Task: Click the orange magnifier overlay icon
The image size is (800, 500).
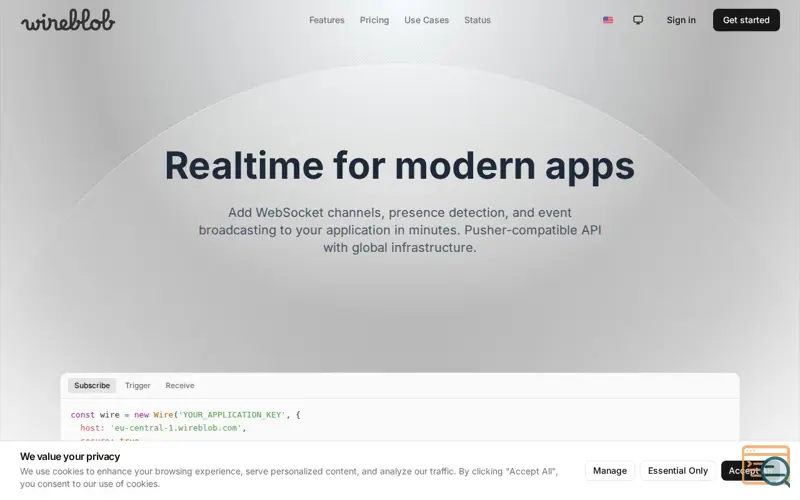Action: pyautogui.click(x=767, y=466)
